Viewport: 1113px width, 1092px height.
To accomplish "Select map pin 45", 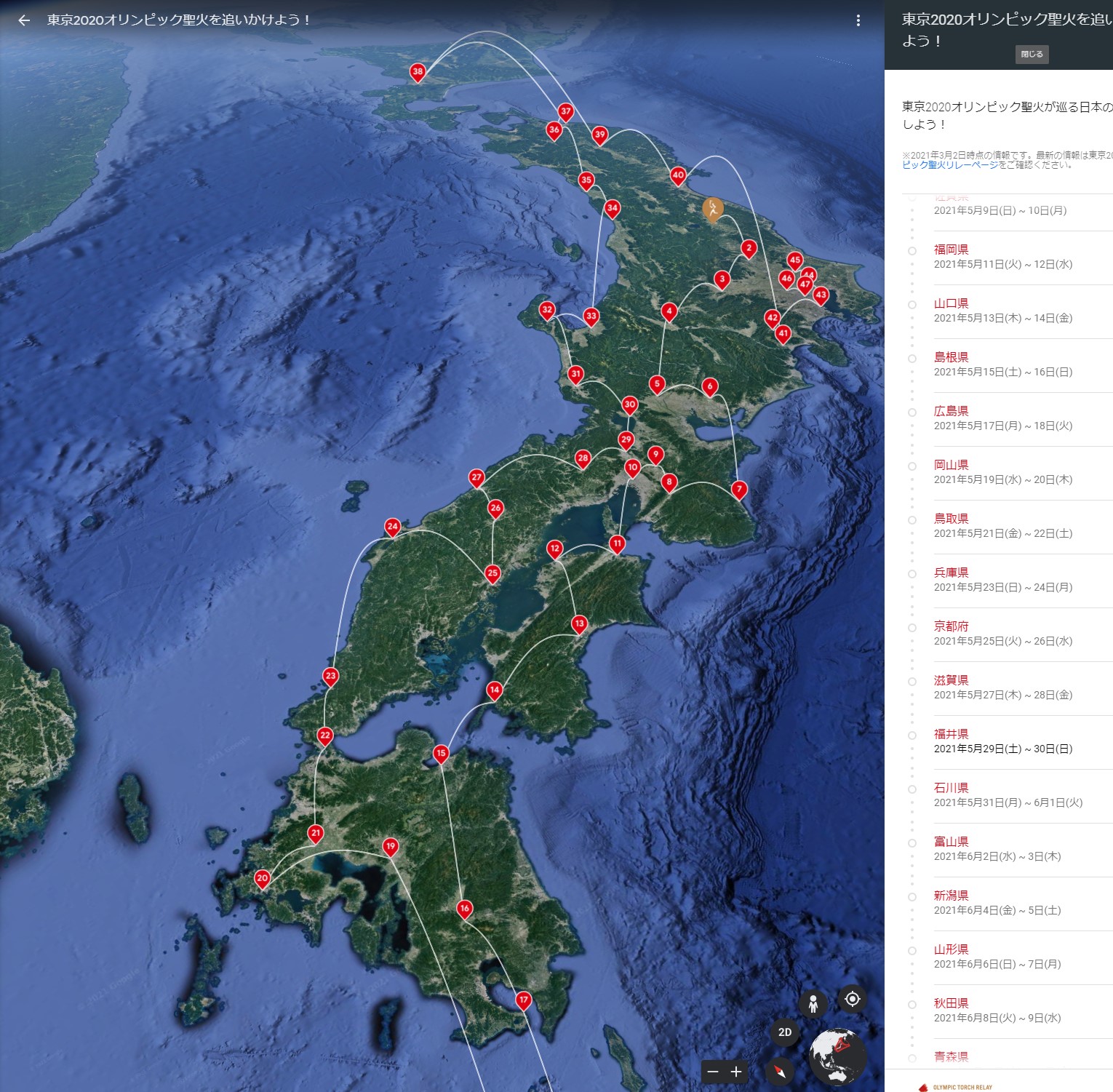I will (795, 261).
